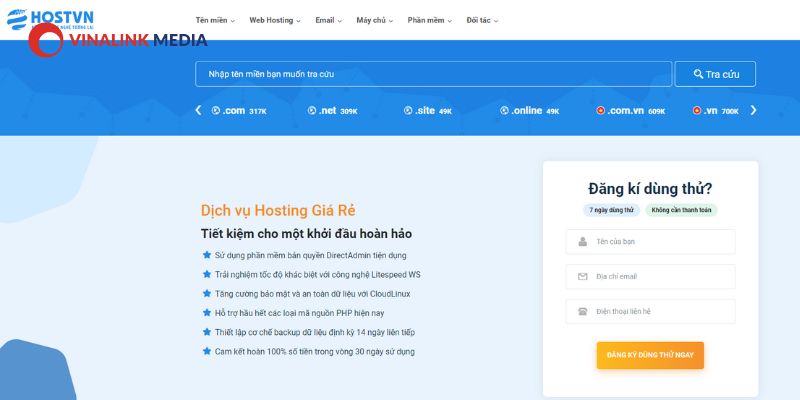Viewport: 800px width, 400px height.
Task: Click the globe icon beside .com
Action: tap(216, 110)
